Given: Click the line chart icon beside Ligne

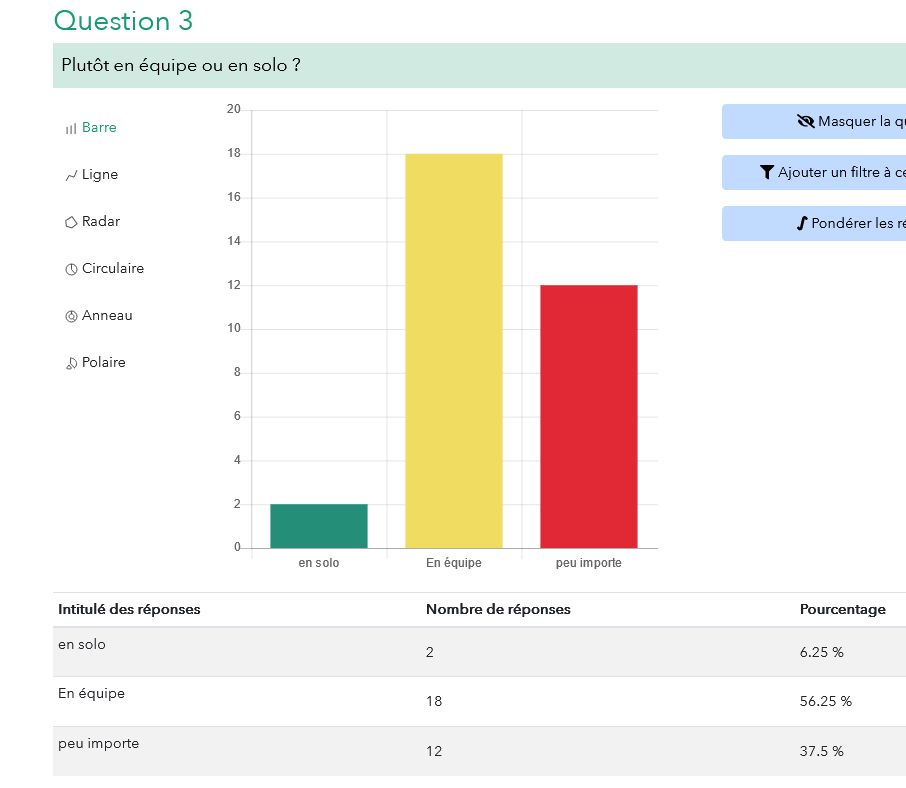Looking at the screenshot, I should 71,176.
